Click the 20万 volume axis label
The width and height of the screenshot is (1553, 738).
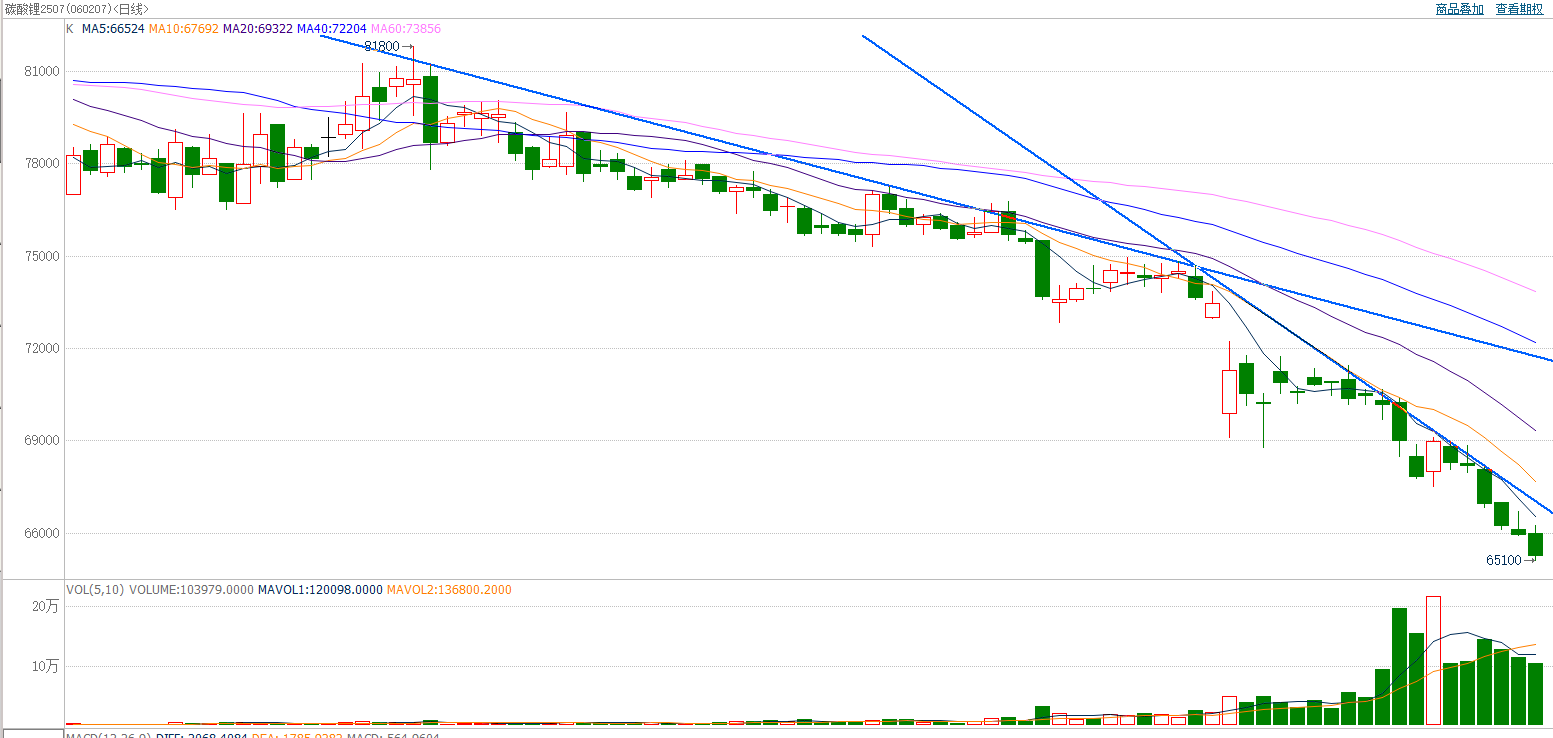tap(46, 607)
